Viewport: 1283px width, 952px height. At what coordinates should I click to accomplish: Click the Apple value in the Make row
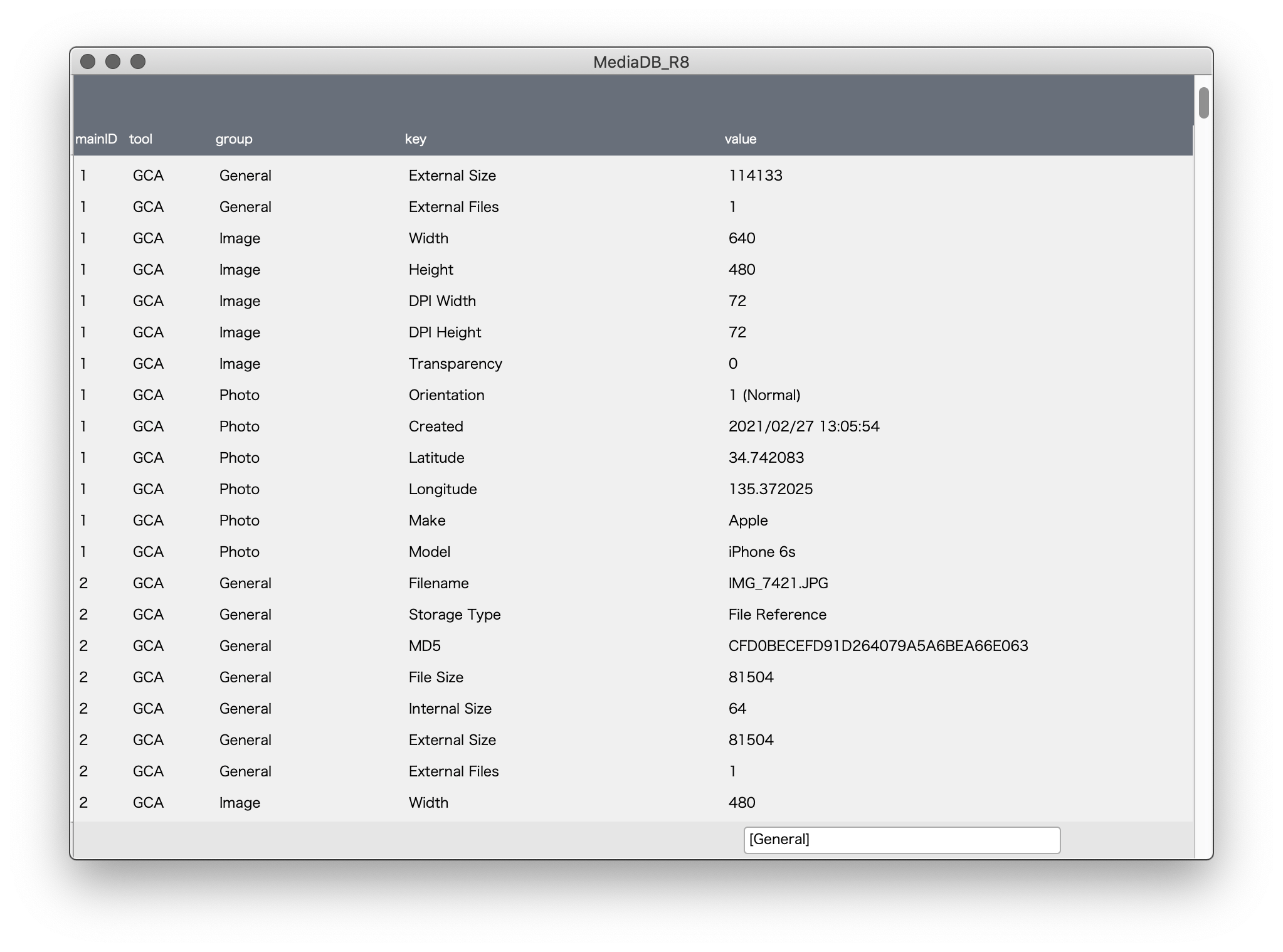coord(747,520)
